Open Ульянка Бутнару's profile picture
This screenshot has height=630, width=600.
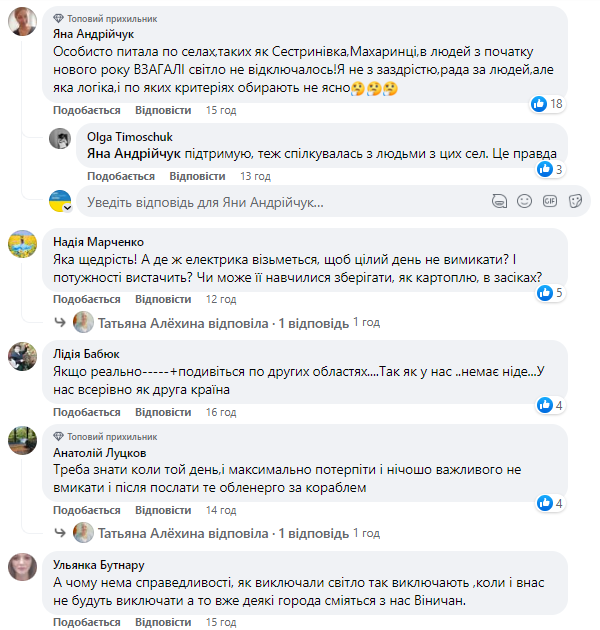point(24,567)
